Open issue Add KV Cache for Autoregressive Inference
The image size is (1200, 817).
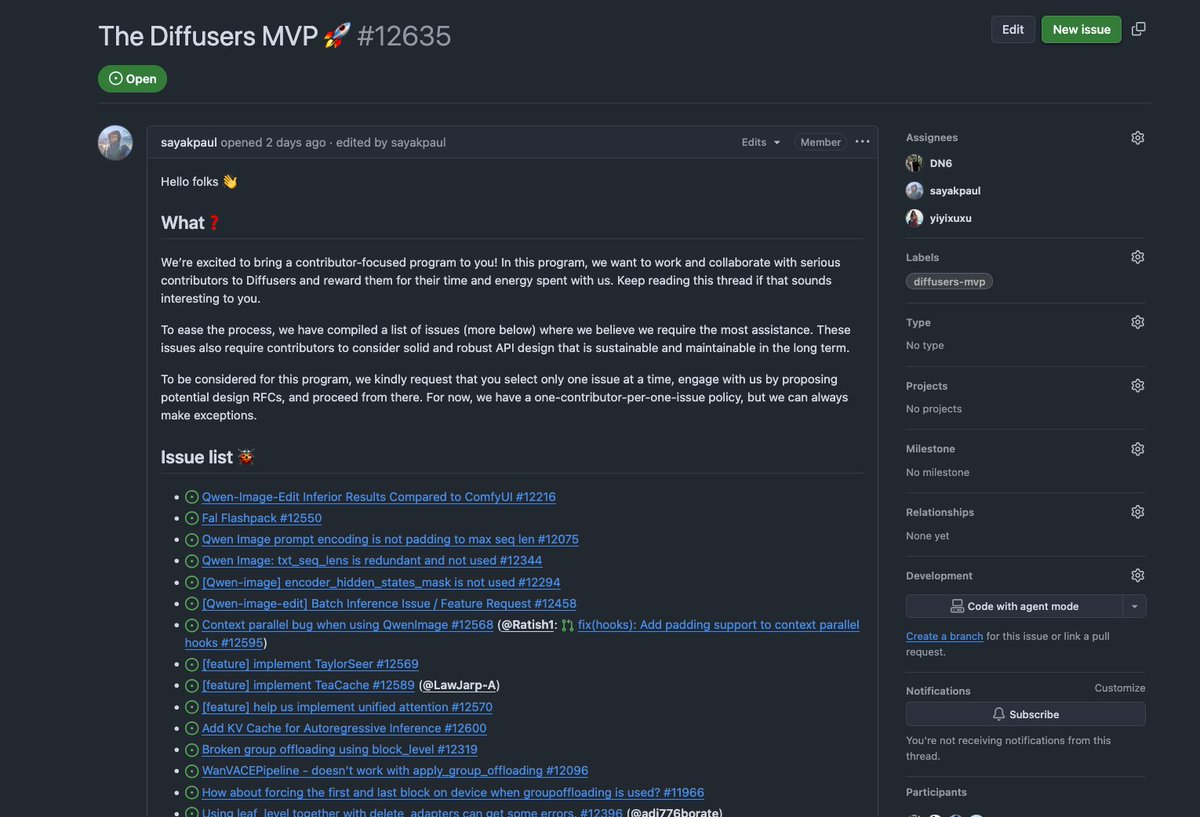click(344, 728)
